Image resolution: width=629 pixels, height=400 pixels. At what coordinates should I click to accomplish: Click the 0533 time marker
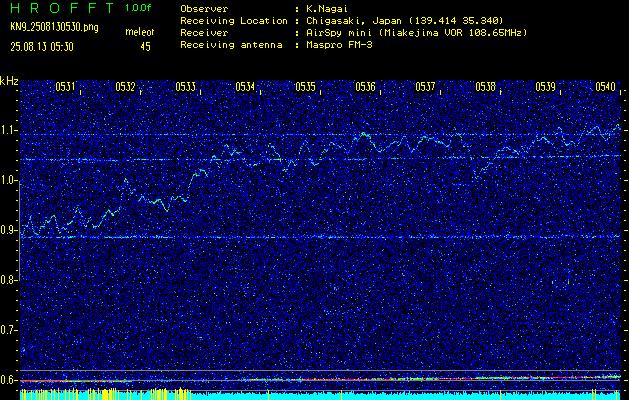[x=185, y=87]
